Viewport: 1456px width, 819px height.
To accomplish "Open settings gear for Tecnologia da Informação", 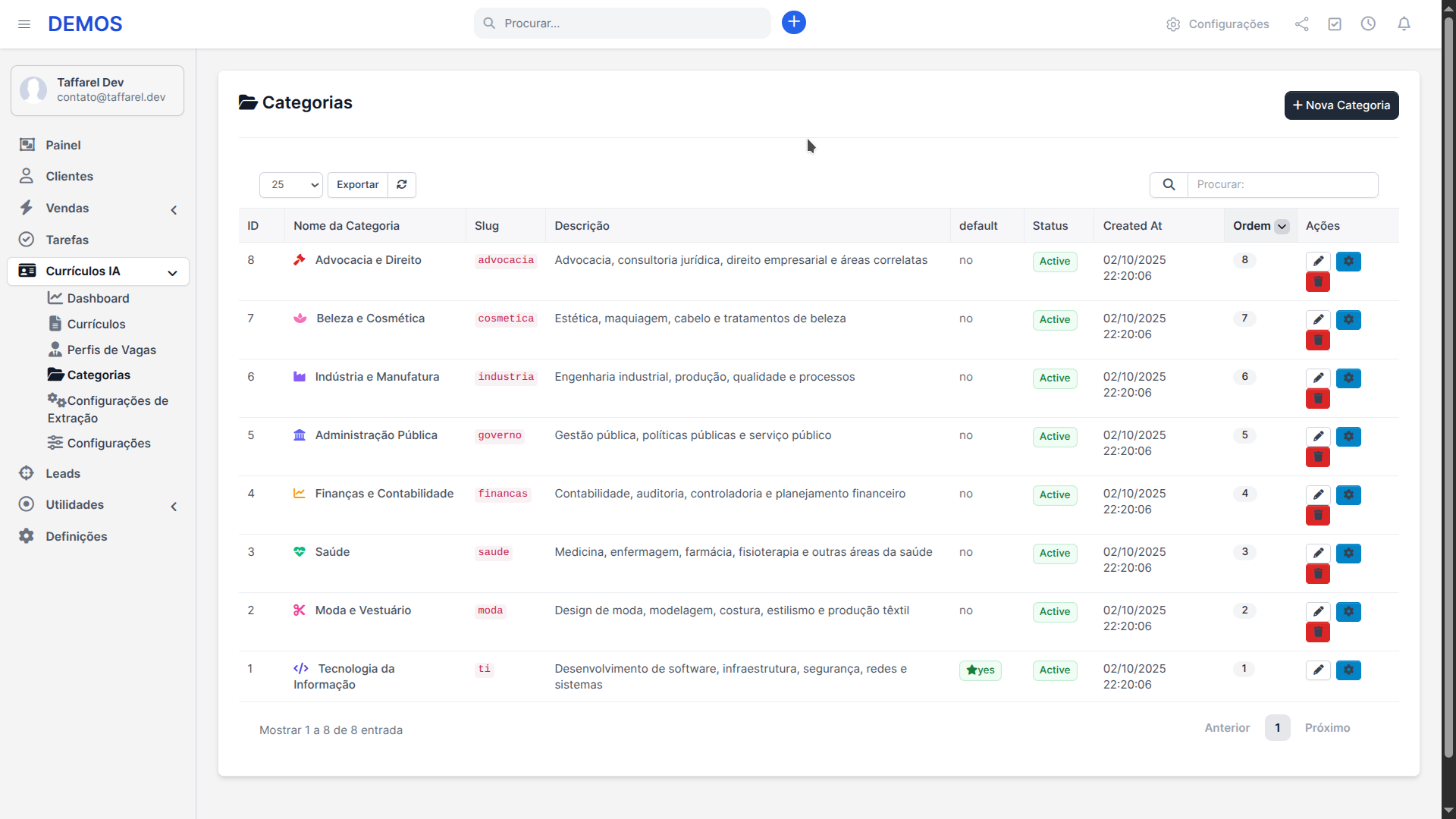I will 1349,670.
